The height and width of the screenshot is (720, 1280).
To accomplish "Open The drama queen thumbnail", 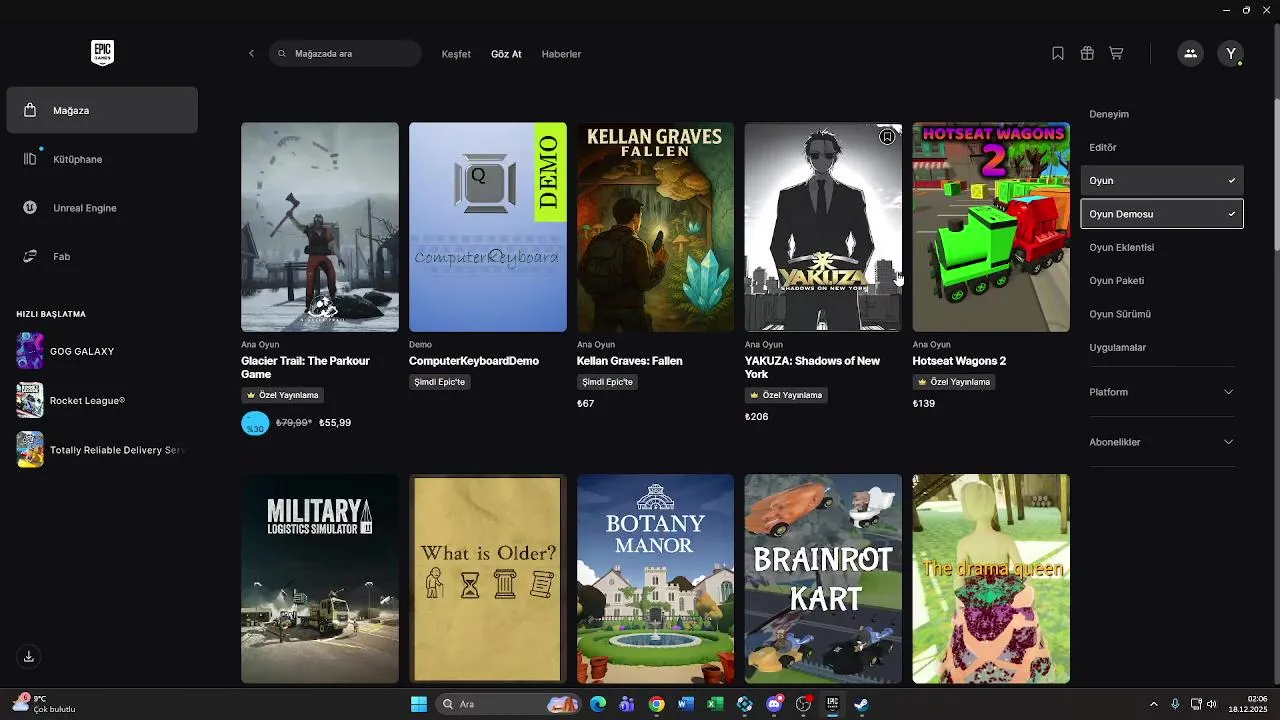I will 991,579.
